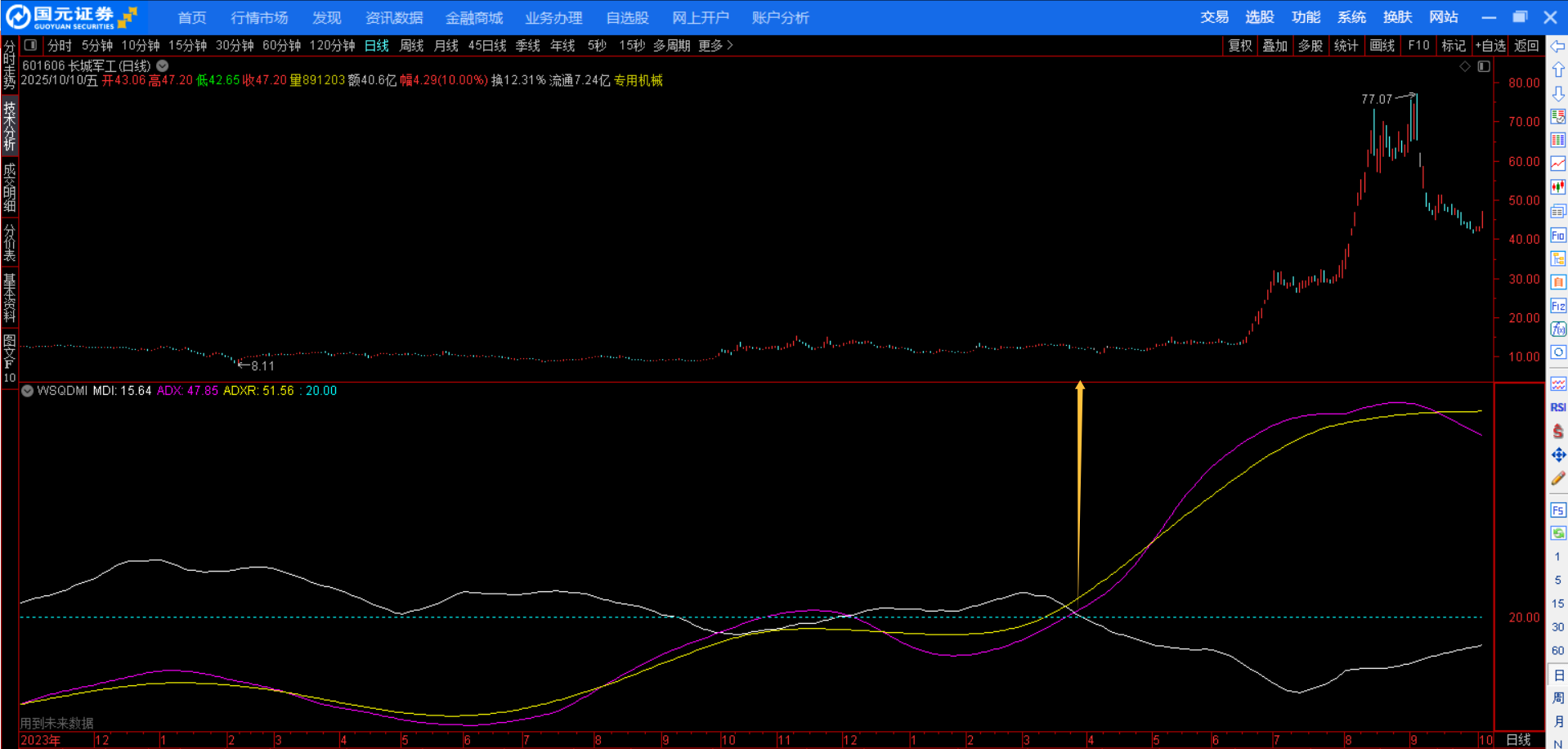Click the 专用机械 sector link
The image size is (1568, 749).
click(638, 80)
